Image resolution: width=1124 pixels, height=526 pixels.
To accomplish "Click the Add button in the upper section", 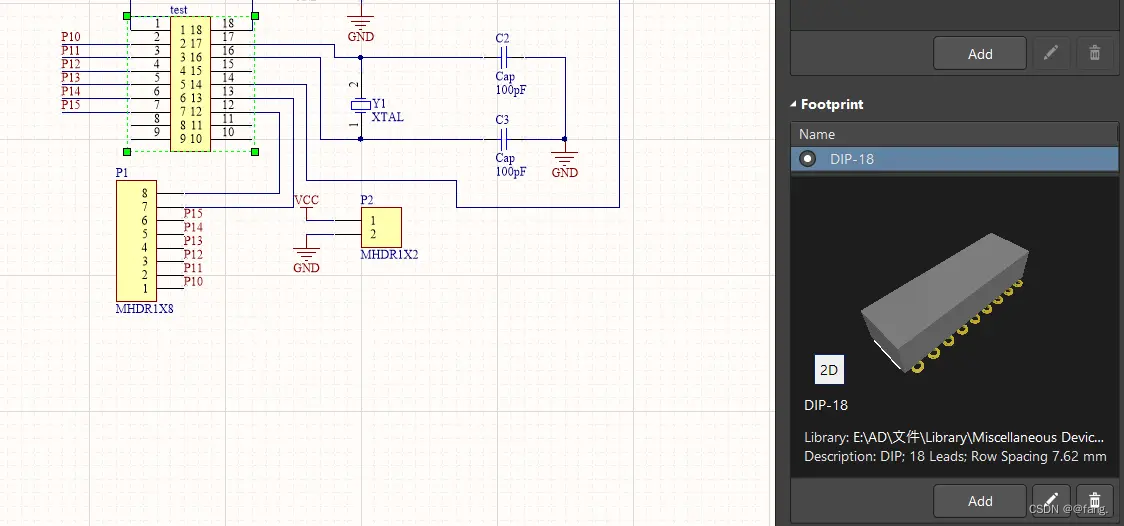I will click(979, 53).
